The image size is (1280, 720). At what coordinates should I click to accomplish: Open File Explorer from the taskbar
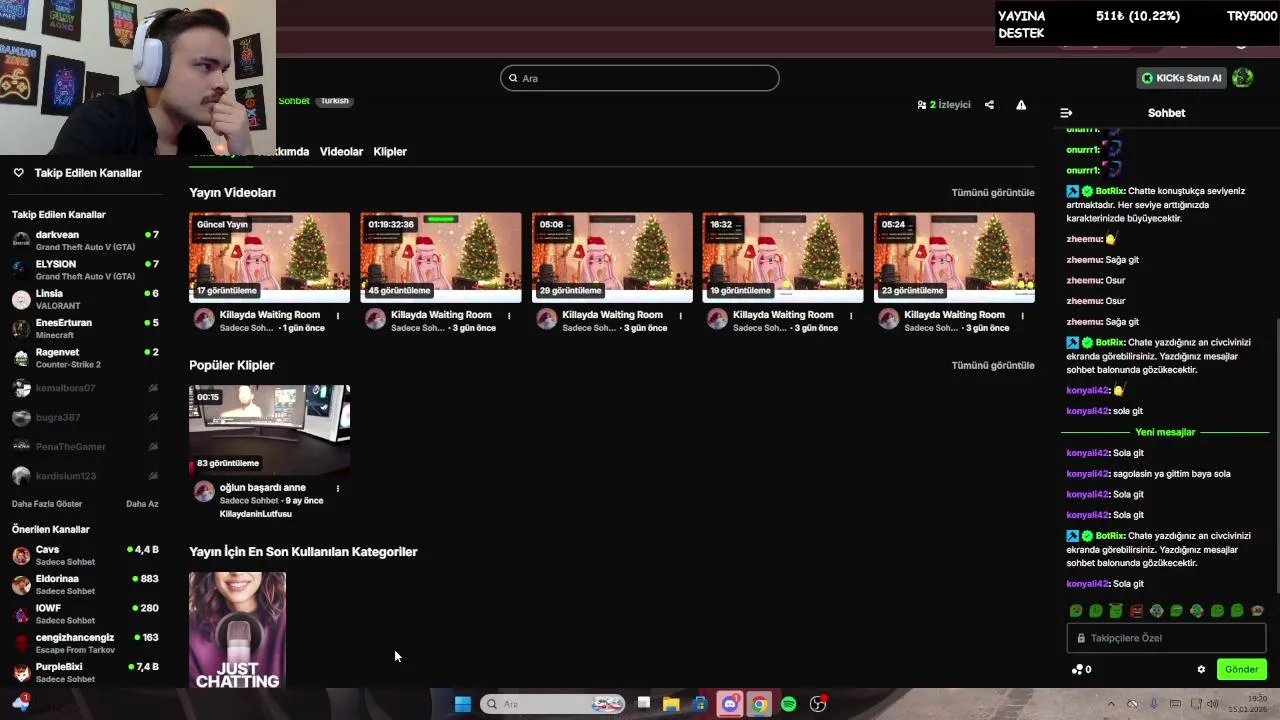coord(671,704)
